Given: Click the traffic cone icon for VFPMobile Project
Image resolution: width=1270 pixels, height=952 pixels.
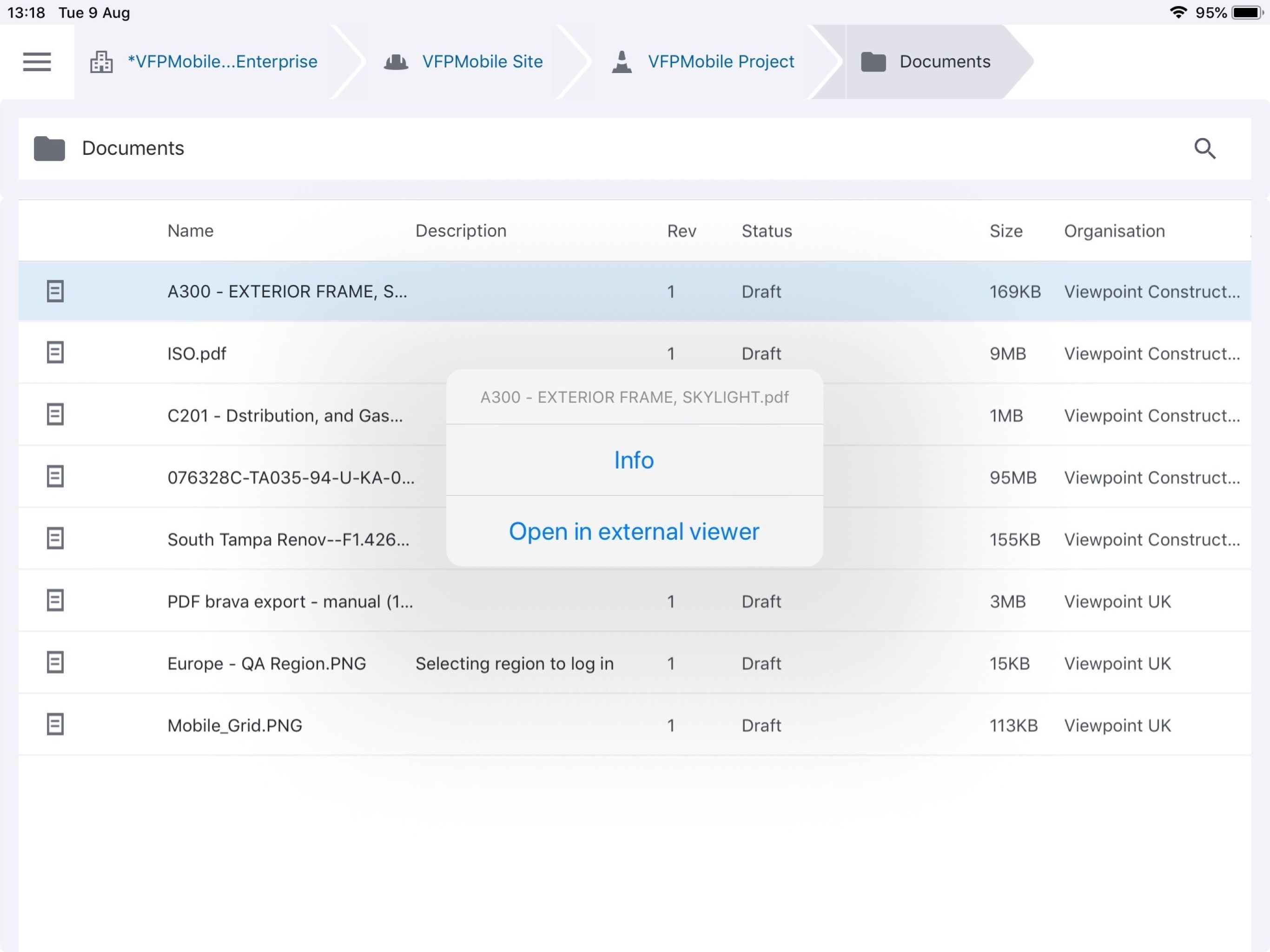Looking at the screenshot, I should (622, 61).
